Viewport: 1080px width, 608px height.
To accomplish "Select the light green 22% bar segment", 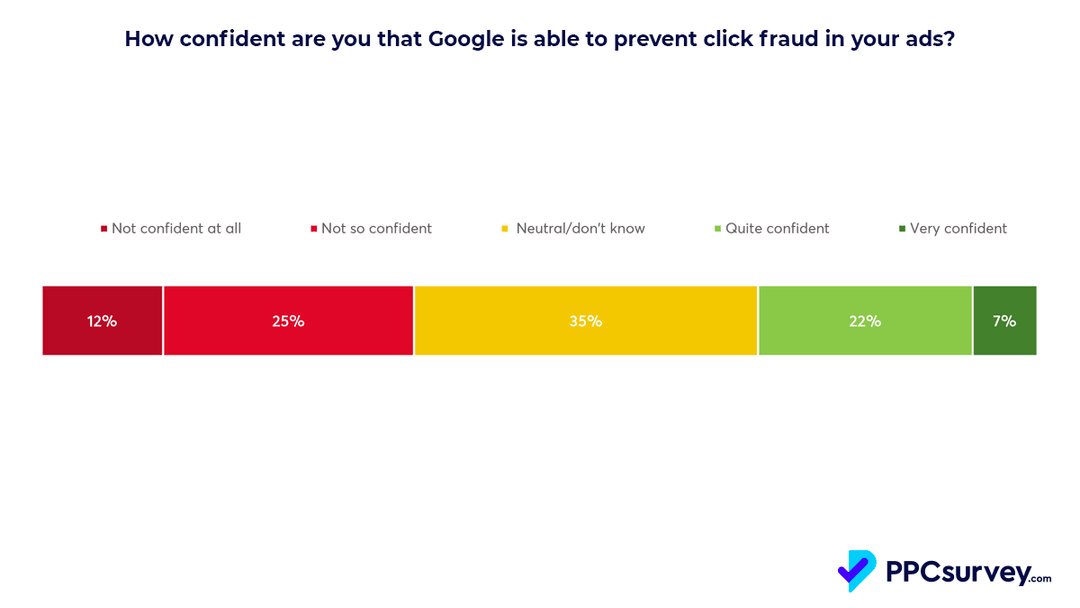I will (x=865, y=321).
